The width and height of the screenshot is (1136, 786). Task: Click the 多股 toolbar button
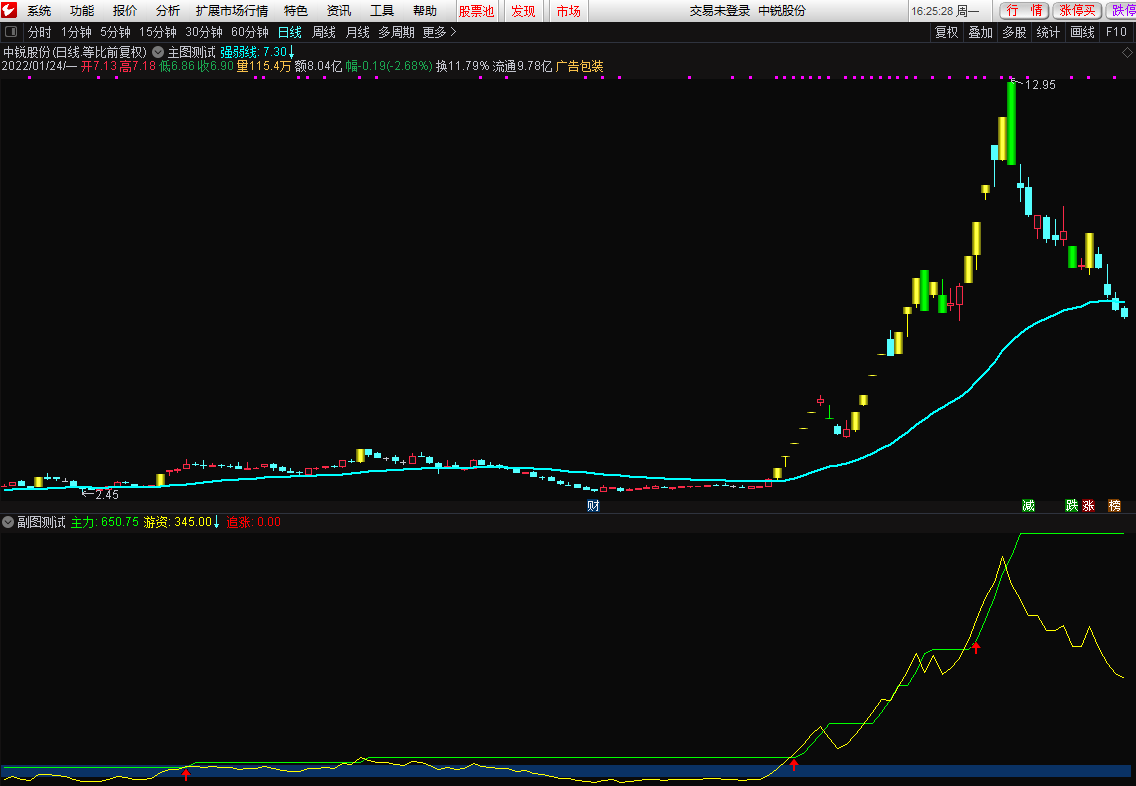(x=1014, y=32)
